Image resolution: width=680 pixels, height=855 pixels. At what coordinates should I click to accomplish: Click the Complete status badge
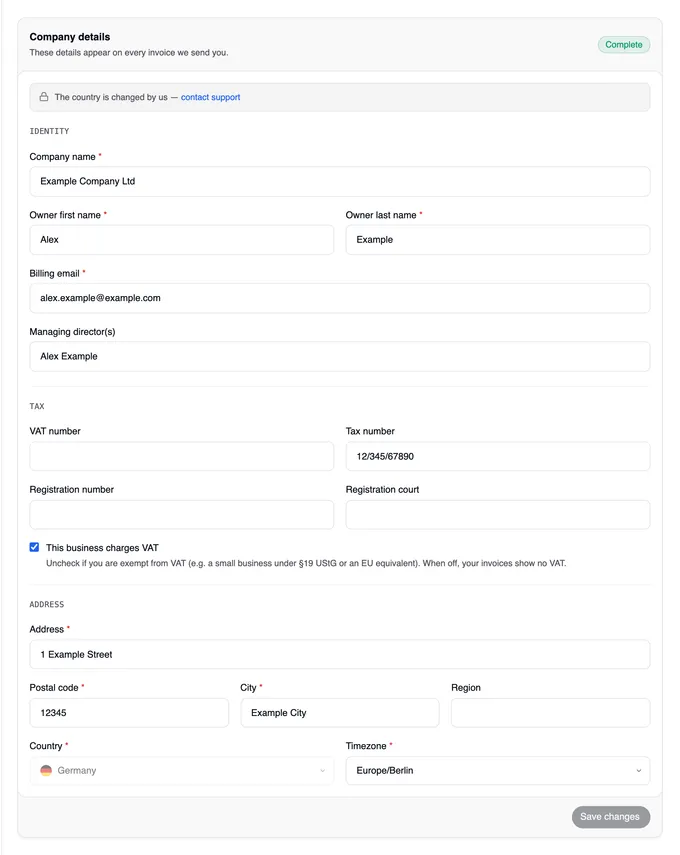[x=624, y=45]
